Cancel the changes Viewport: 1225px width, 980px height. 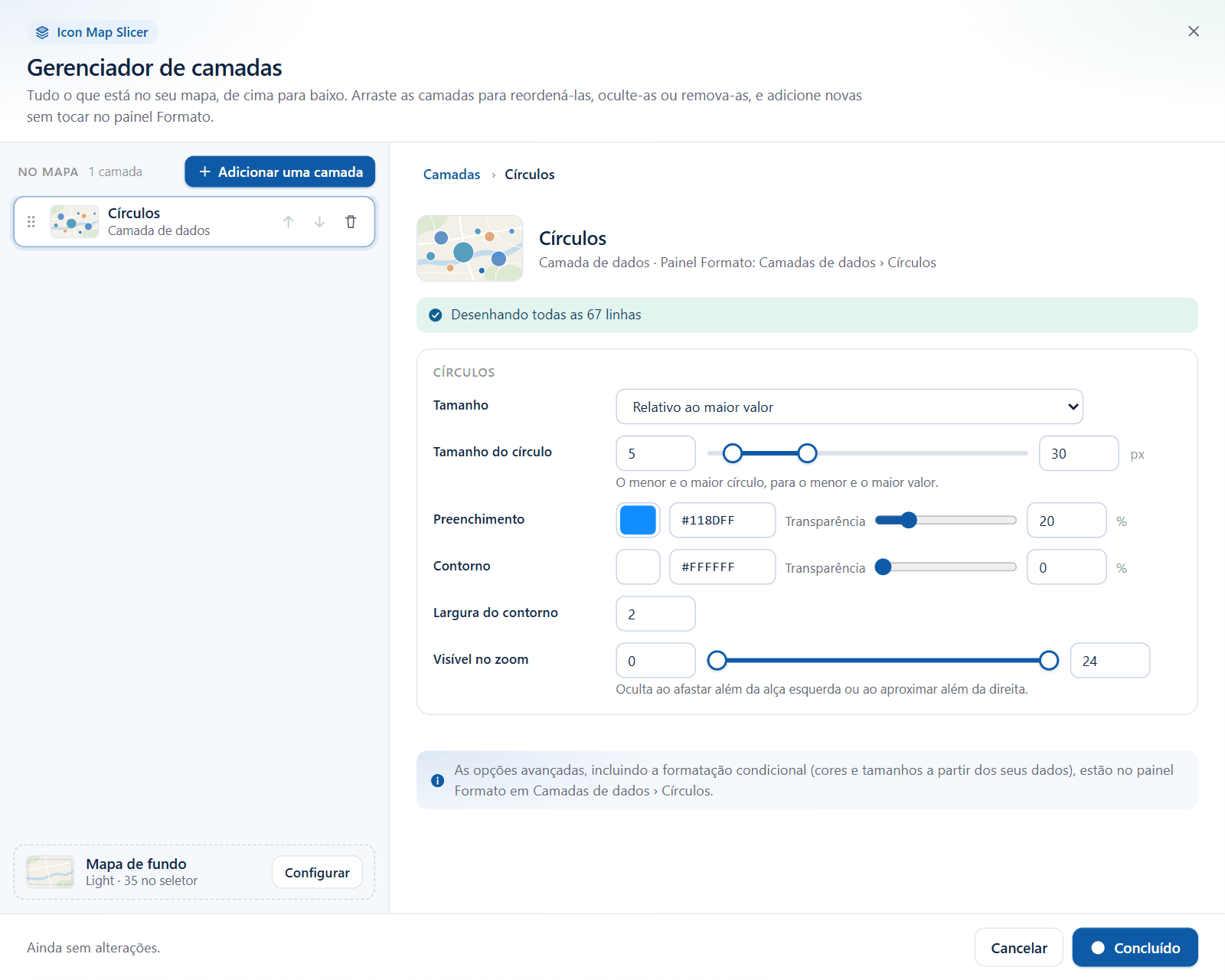(x=1018, y=948)
